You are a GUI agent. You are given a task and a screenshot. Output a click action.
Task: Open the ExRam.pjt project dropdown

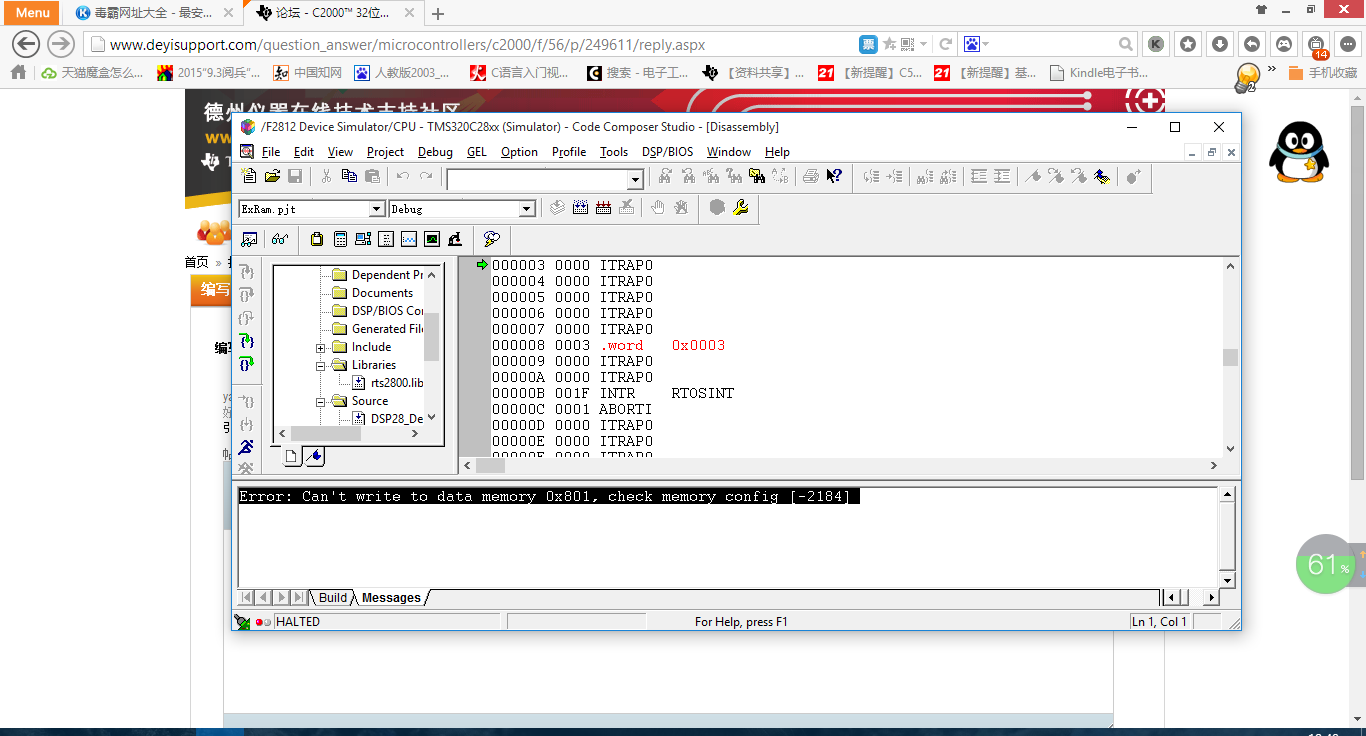click(x=377, y=209)
